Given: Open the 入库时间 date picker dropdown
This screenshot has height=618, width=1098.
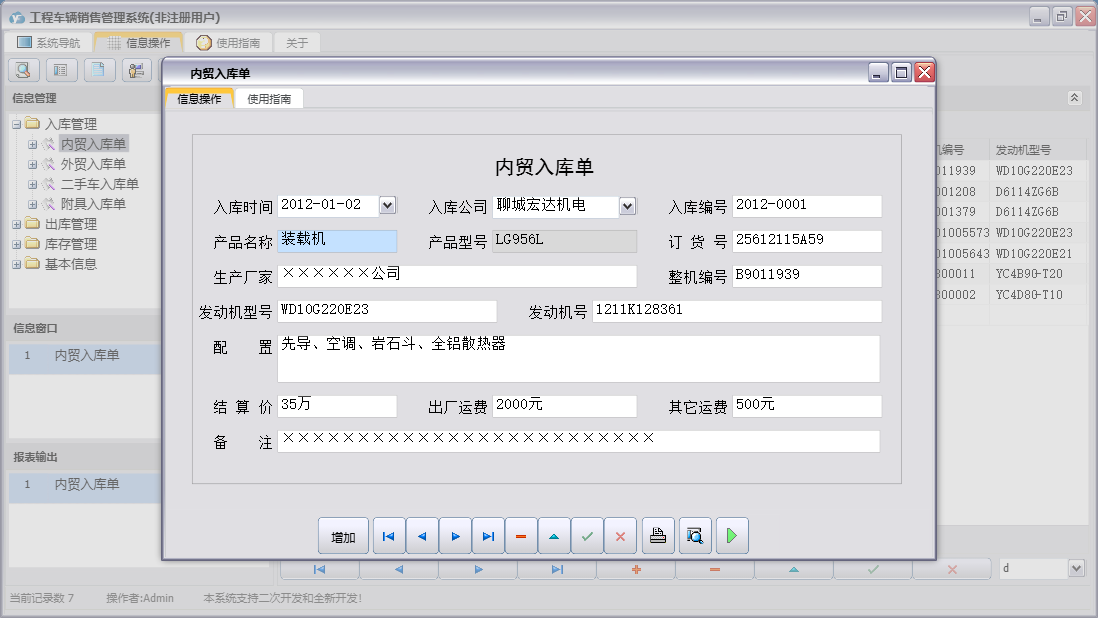Looking at the screenshot, I should (385, 205).
